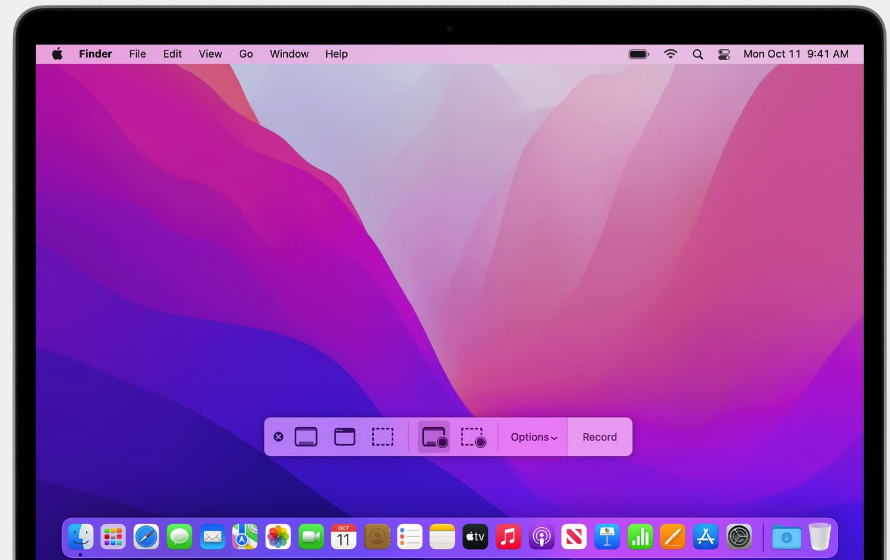Open the Window menu
This screenshot has width=890, height=560.
(289, 54)
